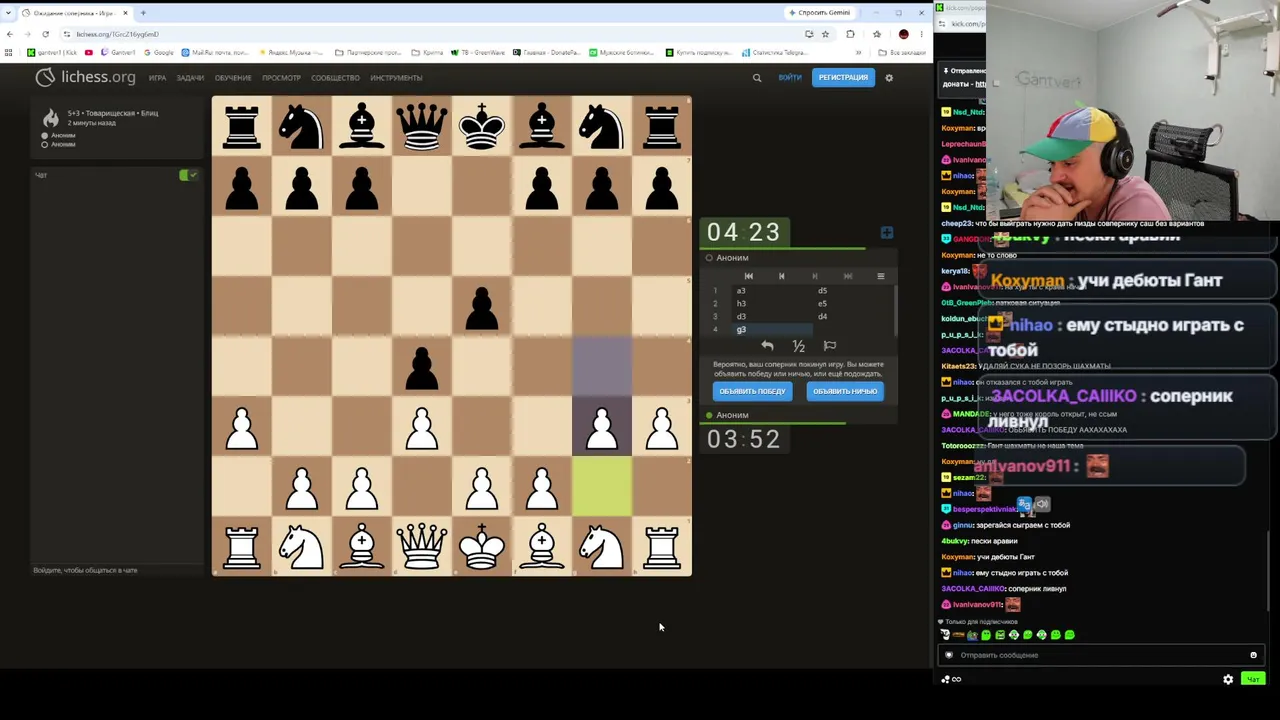This screenshot has height=720, width=1280.
Task: Step forward one move
Action: click(x=814, y=276)
